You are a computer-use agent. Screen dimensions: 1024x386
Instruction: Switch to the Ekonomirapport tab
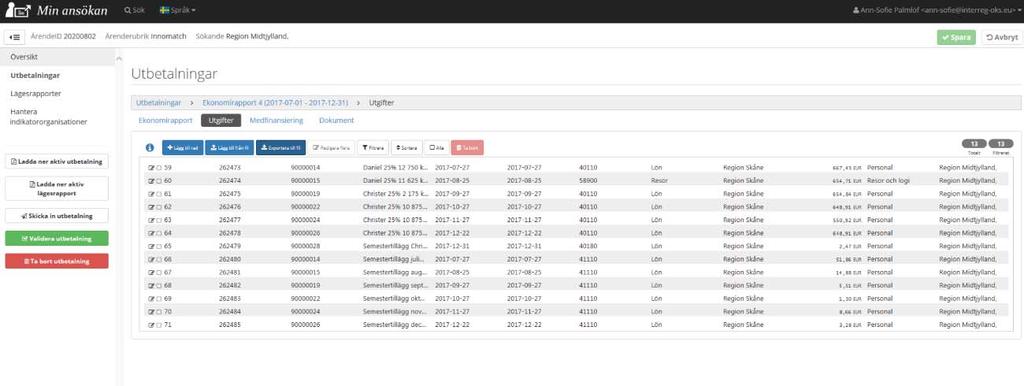[165, 121]
